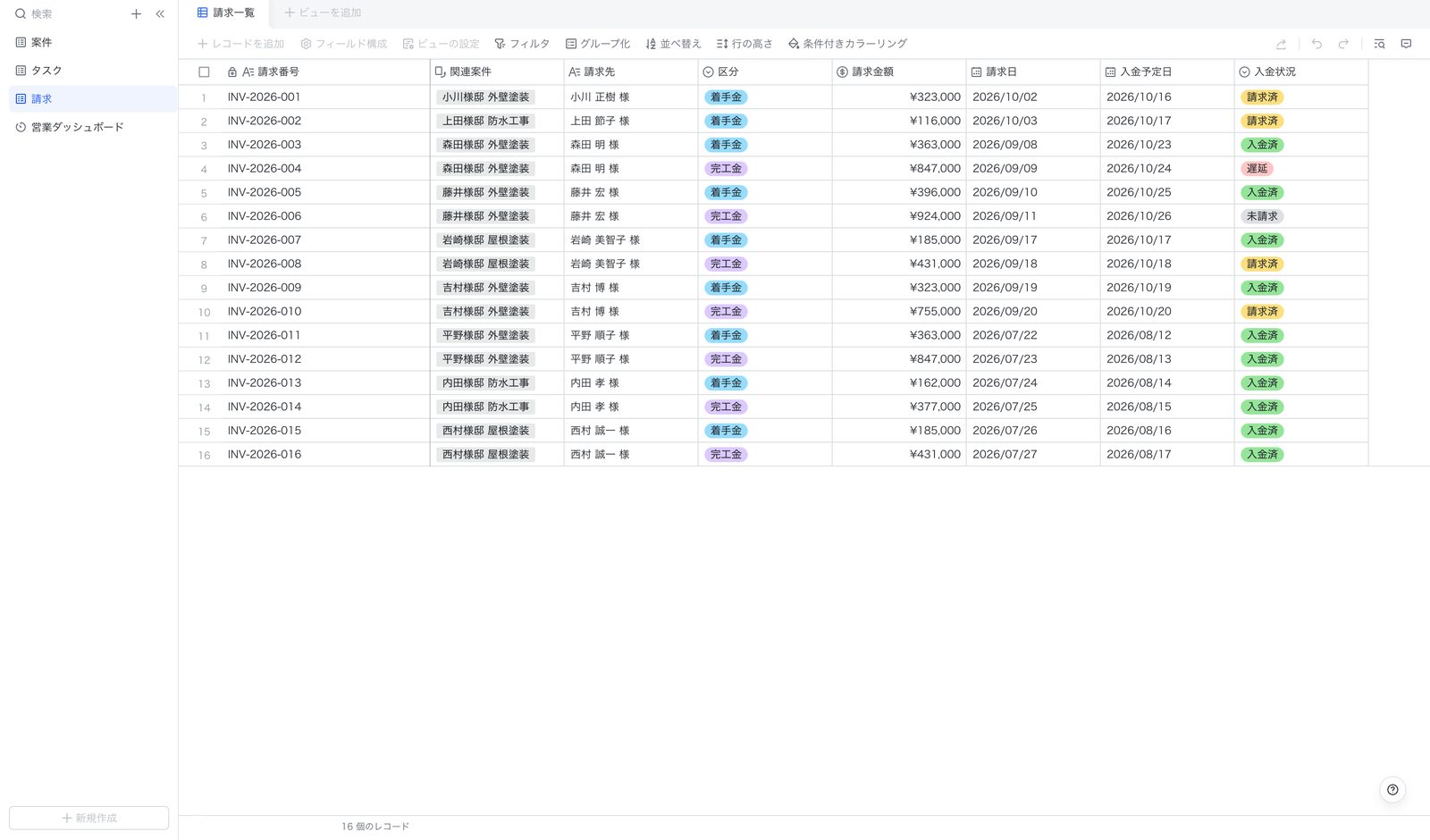This screenshot has width=1430, height=840.
Task: Click the 未請求 status tag in row 6
Action: pos(1262,216)
